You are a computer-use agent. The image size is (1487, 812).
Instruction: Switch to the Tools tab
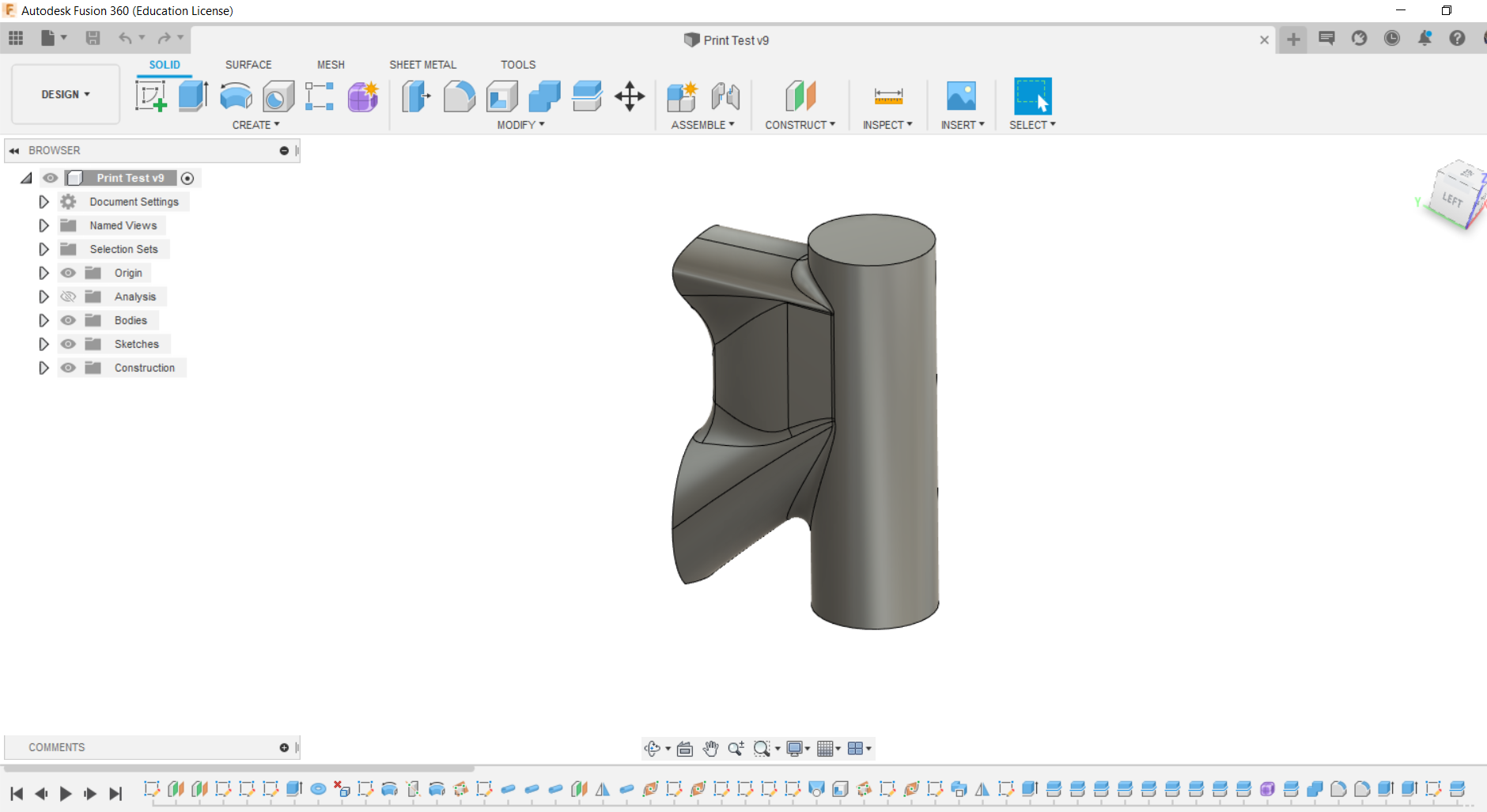518,65
